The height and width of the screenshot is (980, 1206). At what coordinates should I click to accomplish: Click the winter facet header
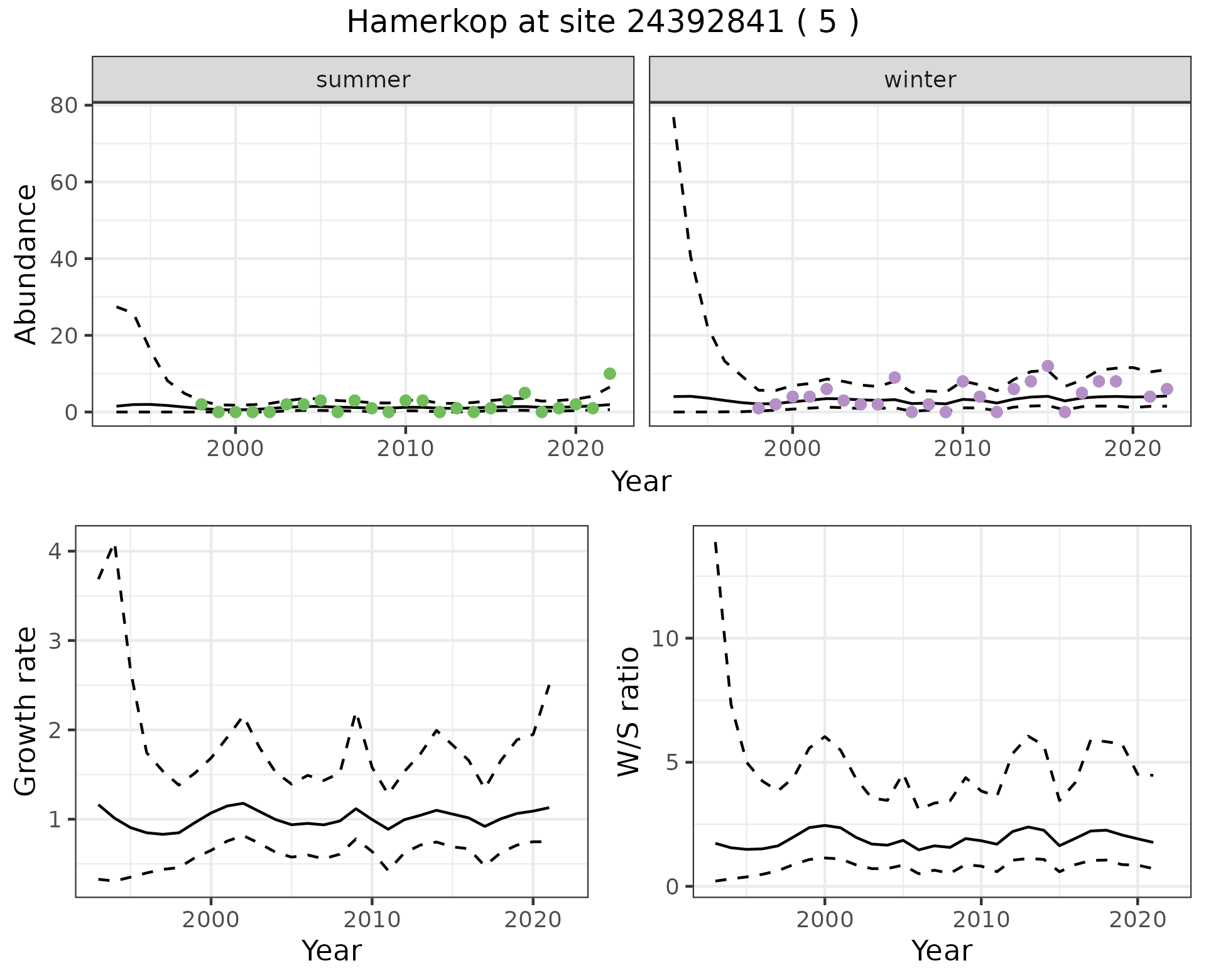pyautogui.click(x=920, y=80)
